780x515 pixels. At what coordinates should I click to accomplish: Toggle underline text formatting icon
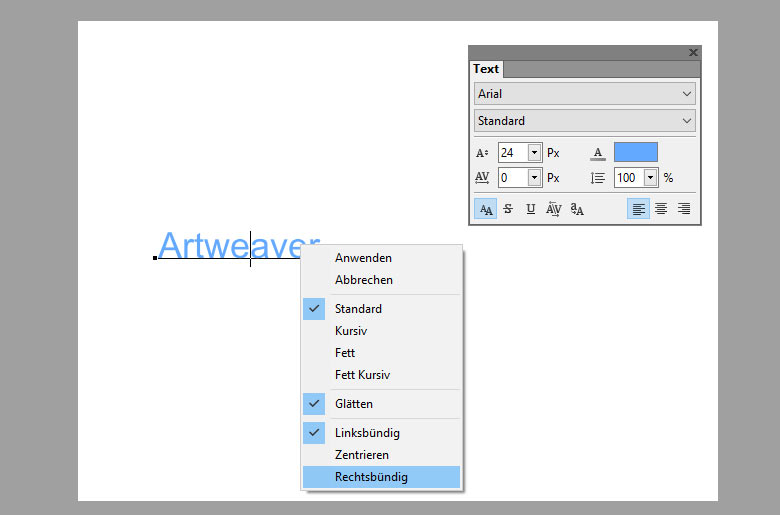click(x=531, y=209)
